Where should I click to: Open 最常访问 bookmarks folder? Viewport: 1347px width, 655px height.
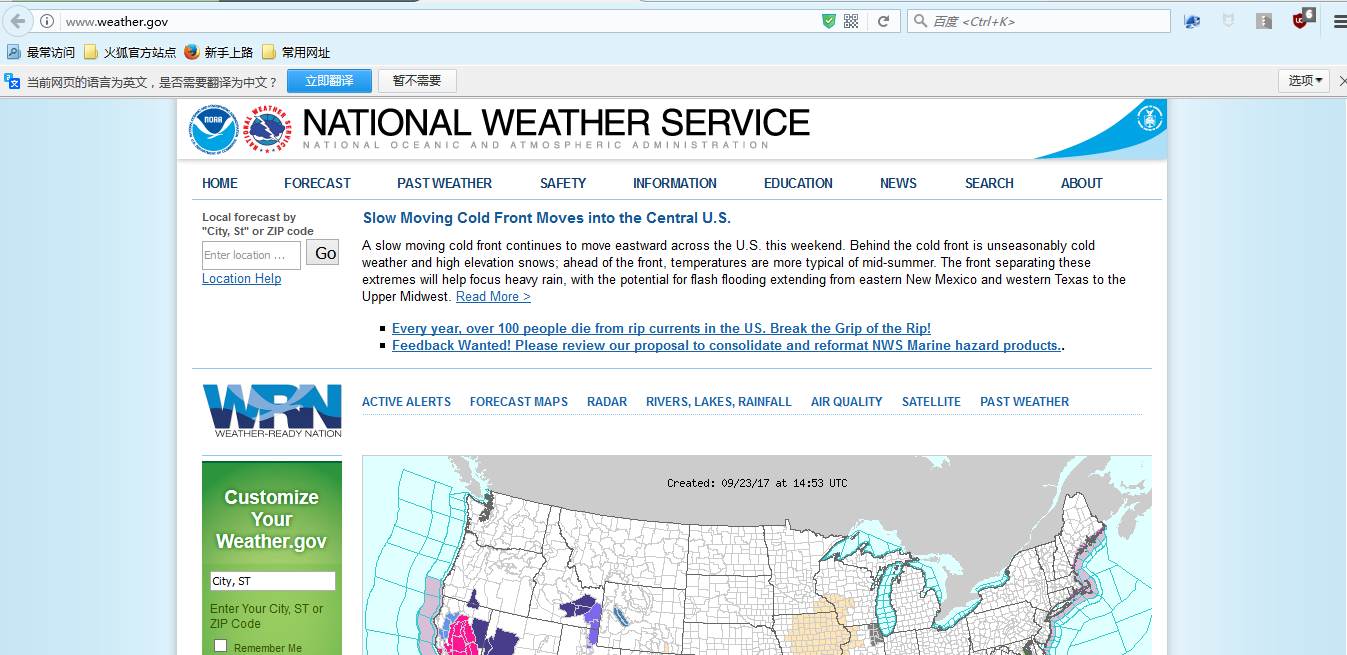tap(41, 52)
